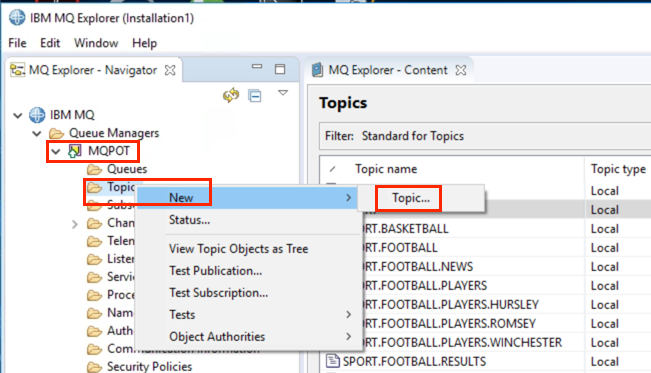The width and height of the screenshot is (651, 373).
Task: Click the Queues folder icon
Action: click(94, 169)
